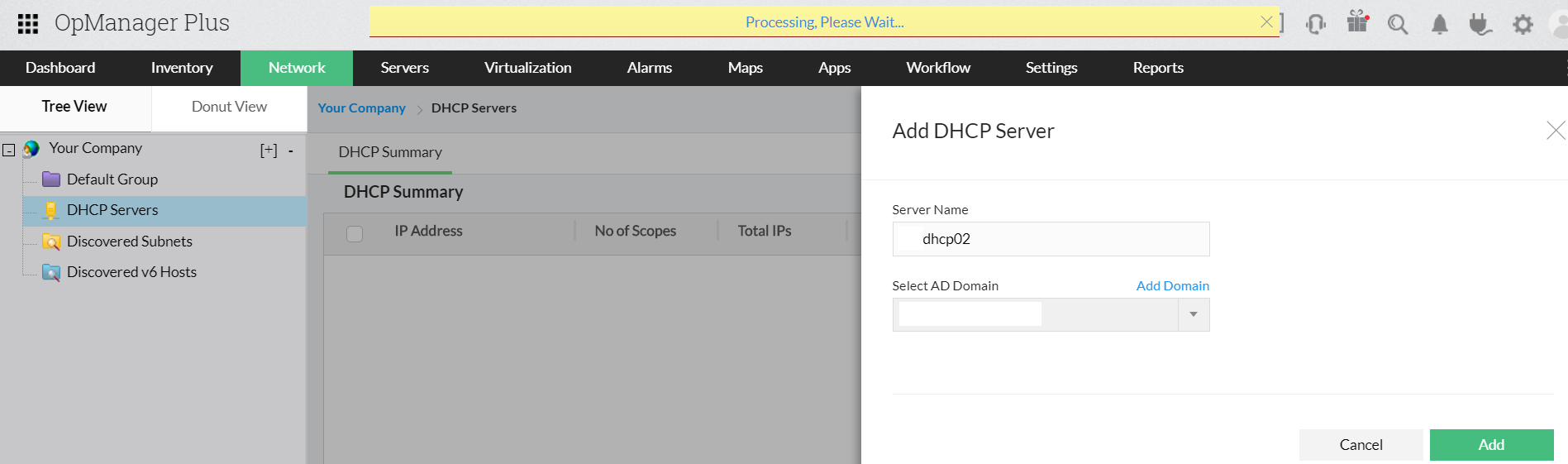Click the OpManager Plus title
Image resolution: width=1568 pixels, height=464 pixels.
coord(142,23)
